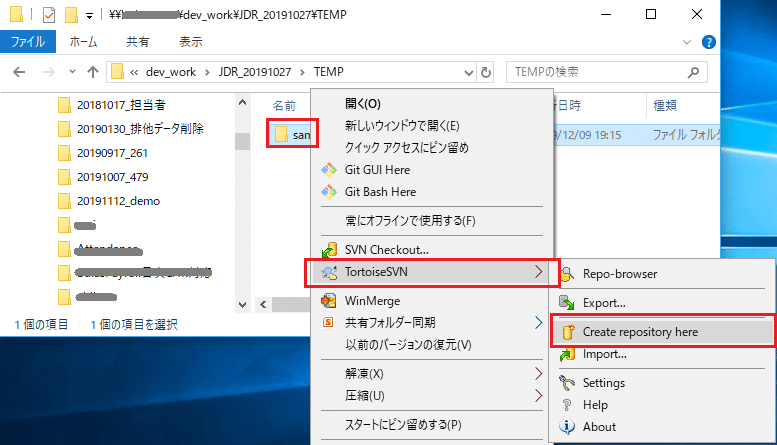The width and height of the screenshot is (777, 445).
Task: Expand the 解凍(X) submenu arrow
Action: (x=539, y=374)
